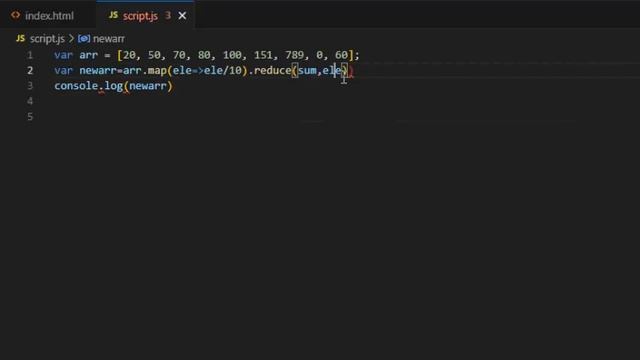Click line number 4 in the gutter
The image size is (640, 360).
click(30, 101)
